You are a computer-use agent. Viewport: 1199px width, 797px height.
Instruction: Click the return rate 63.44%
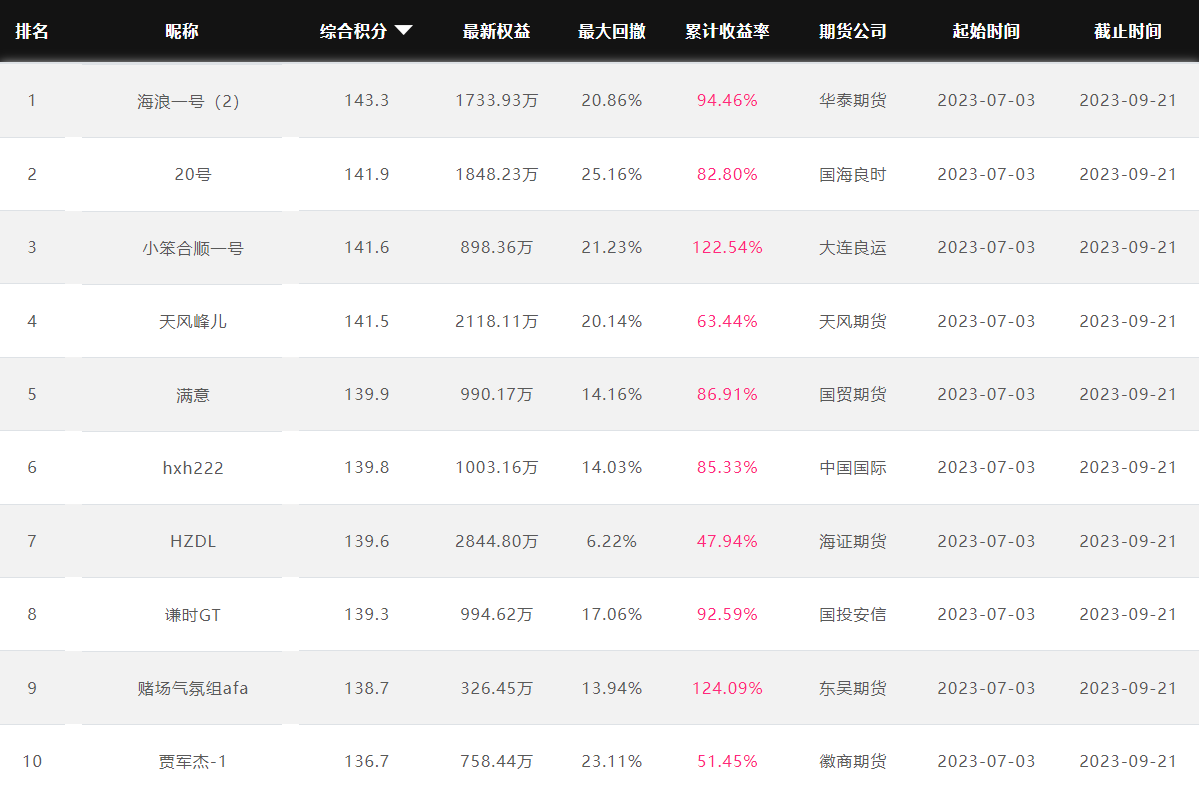coord(727,321)
